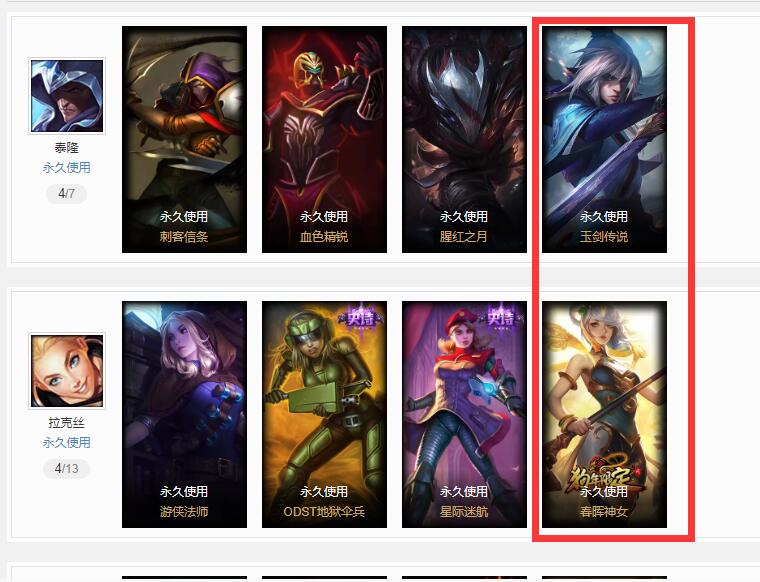Open the ODST地狱伞兵 skin card

point(324,414)
